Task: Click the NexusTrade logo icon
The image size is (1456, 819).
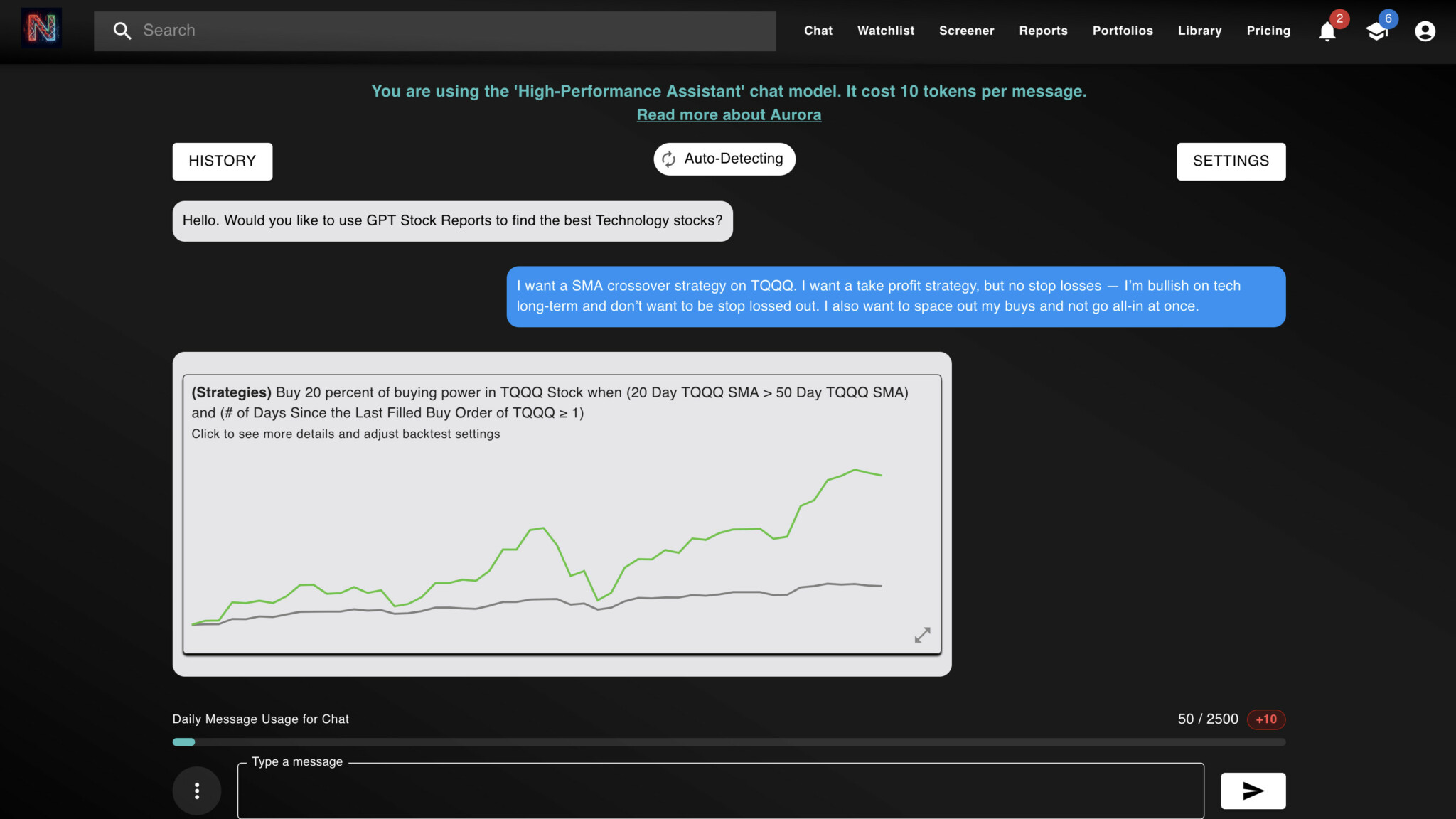Action: (x=41, y=28)
